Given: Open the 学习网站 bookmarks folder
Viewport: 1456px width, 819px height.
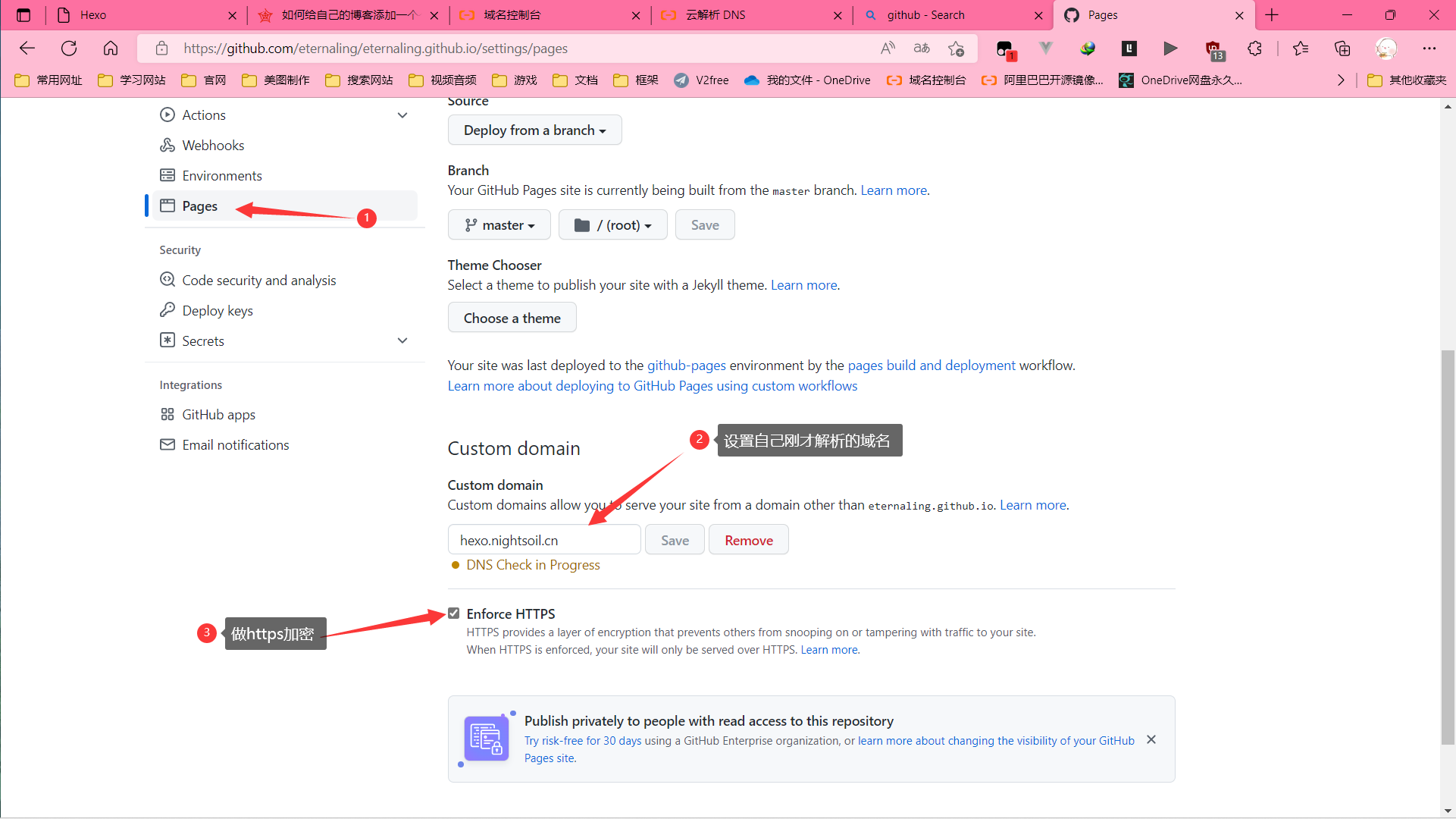Looking at the screenshot, I should pos(132,80).
